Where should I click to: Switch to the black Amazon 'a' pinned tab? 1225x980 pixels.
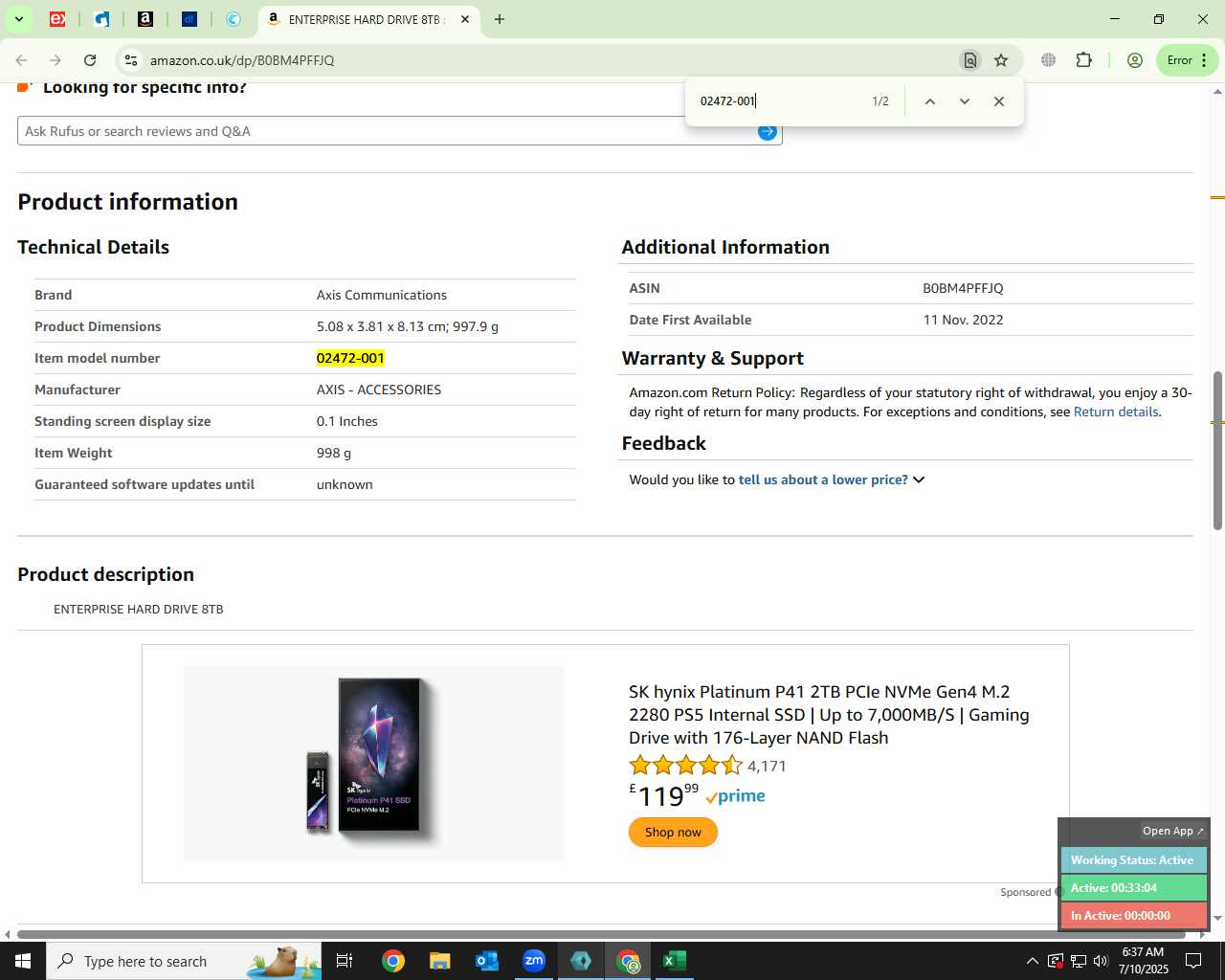pyautogui.click(x=145, y=19)
